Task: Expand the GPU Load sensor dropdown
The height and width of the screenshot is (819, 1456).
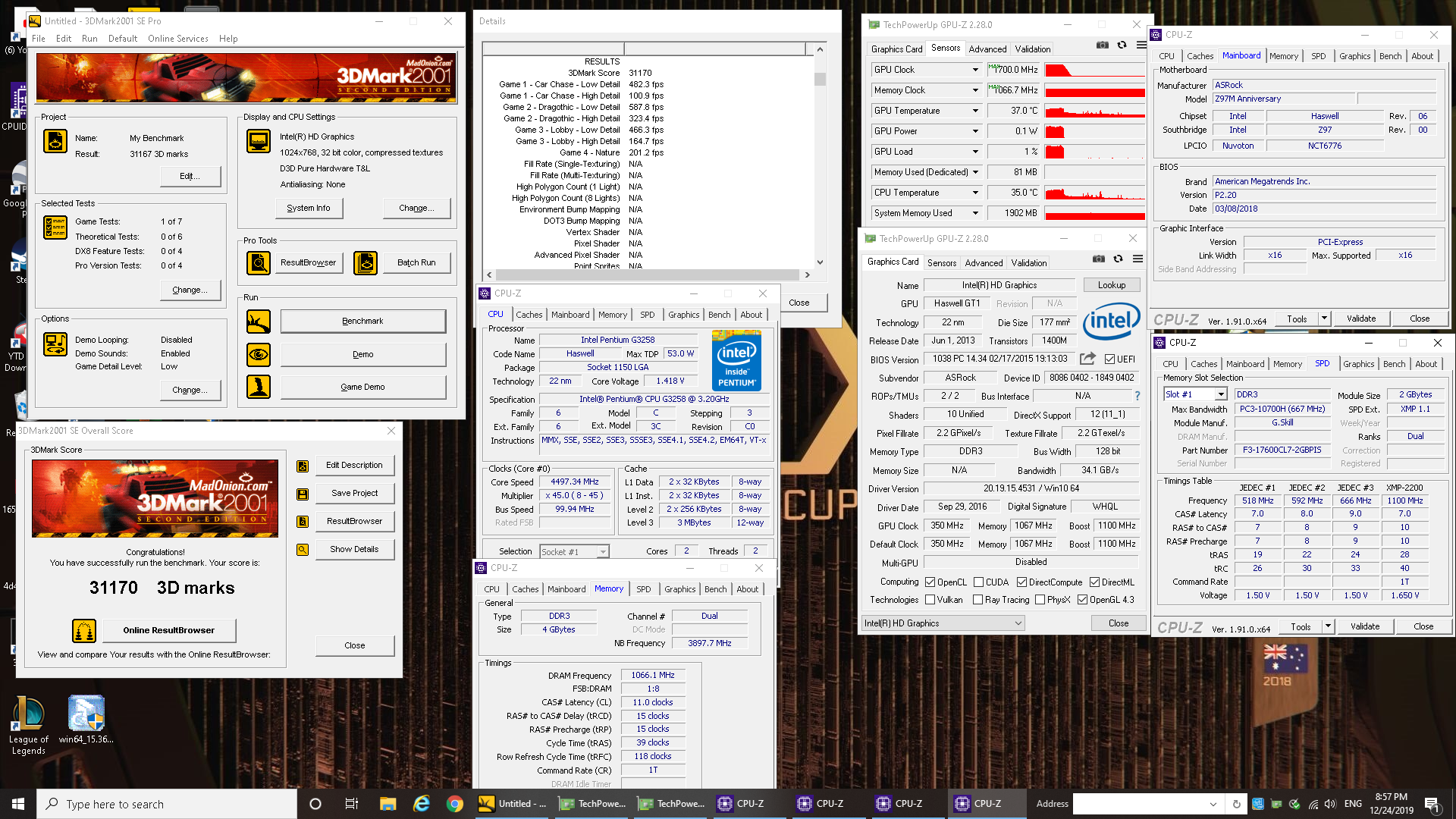Action: tap(975, 152)
